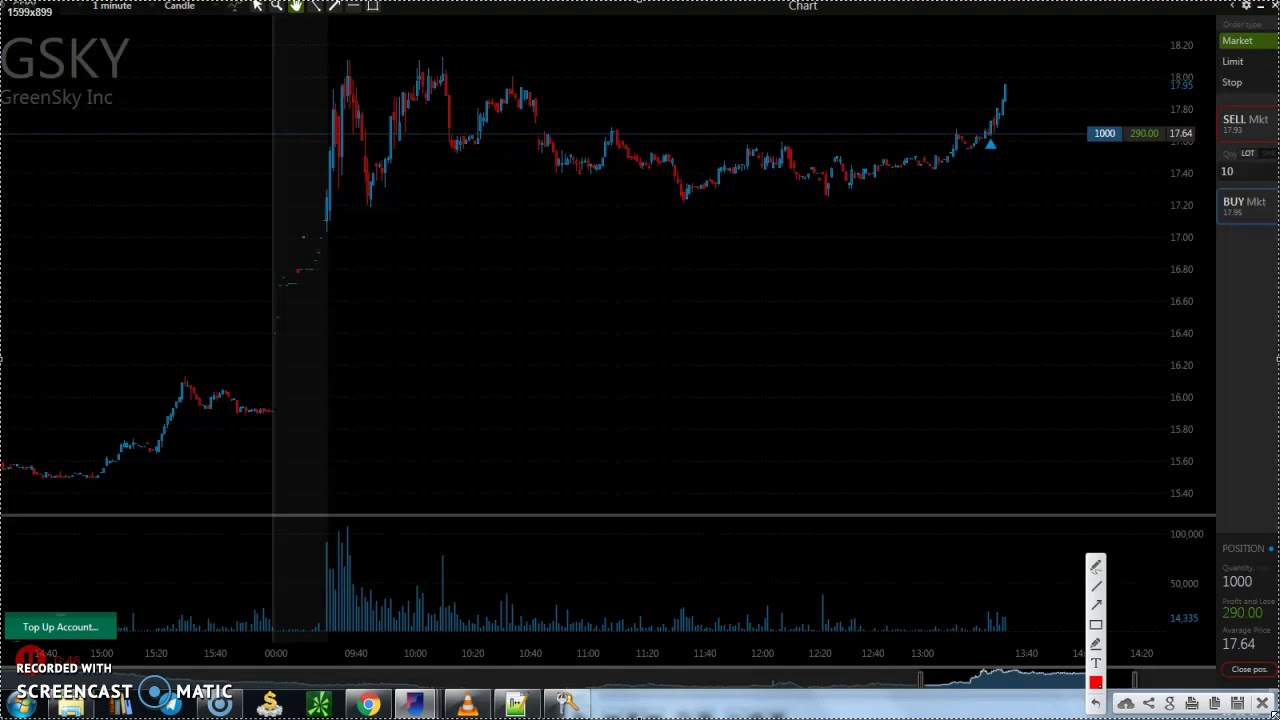Choose Stop order type
Screen dimensions: 1280x720
pyautogui.click(x=1248, y=83)
